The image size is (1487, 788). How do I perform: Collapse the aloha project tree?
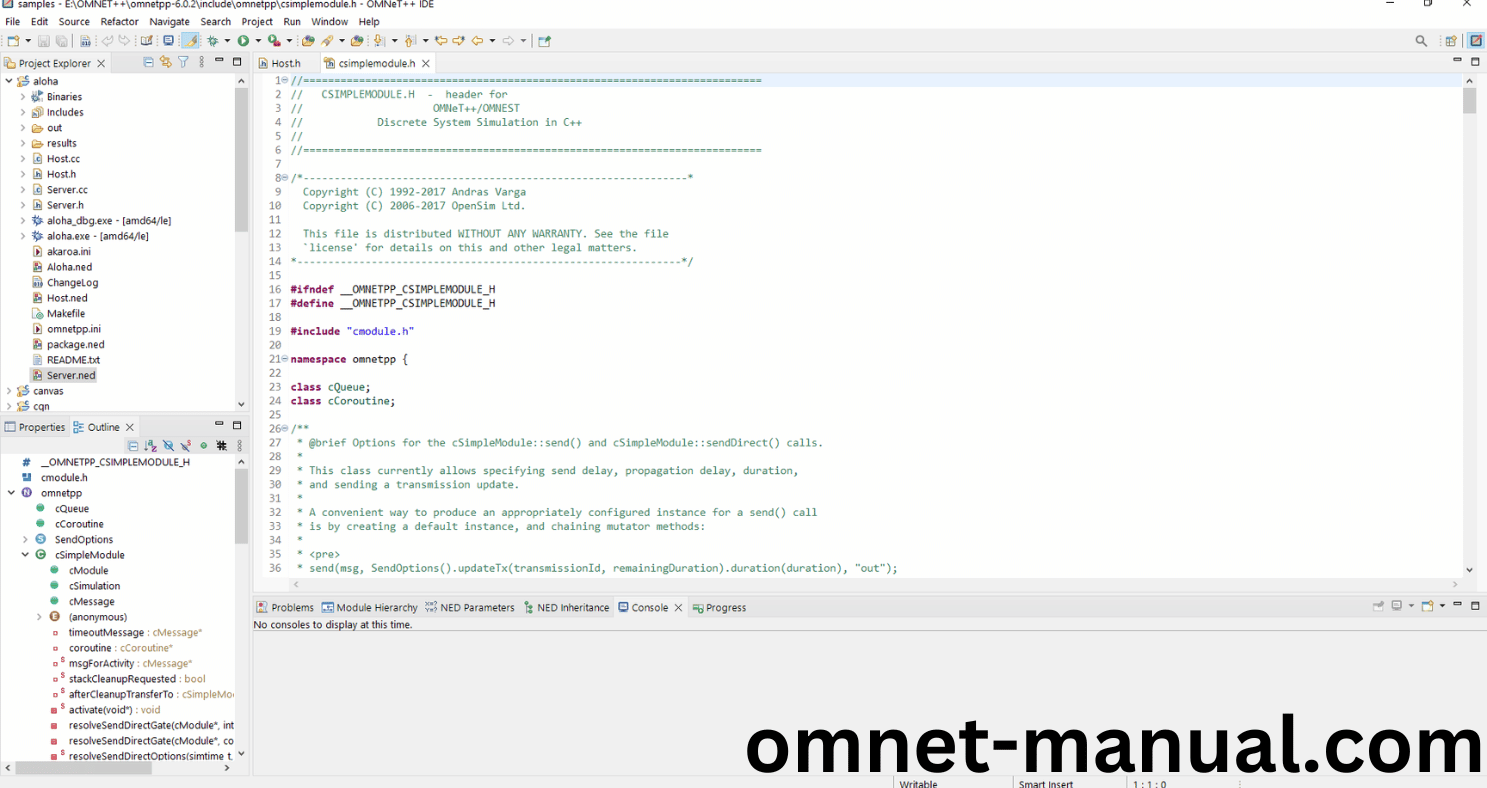[x=9, y=80]
